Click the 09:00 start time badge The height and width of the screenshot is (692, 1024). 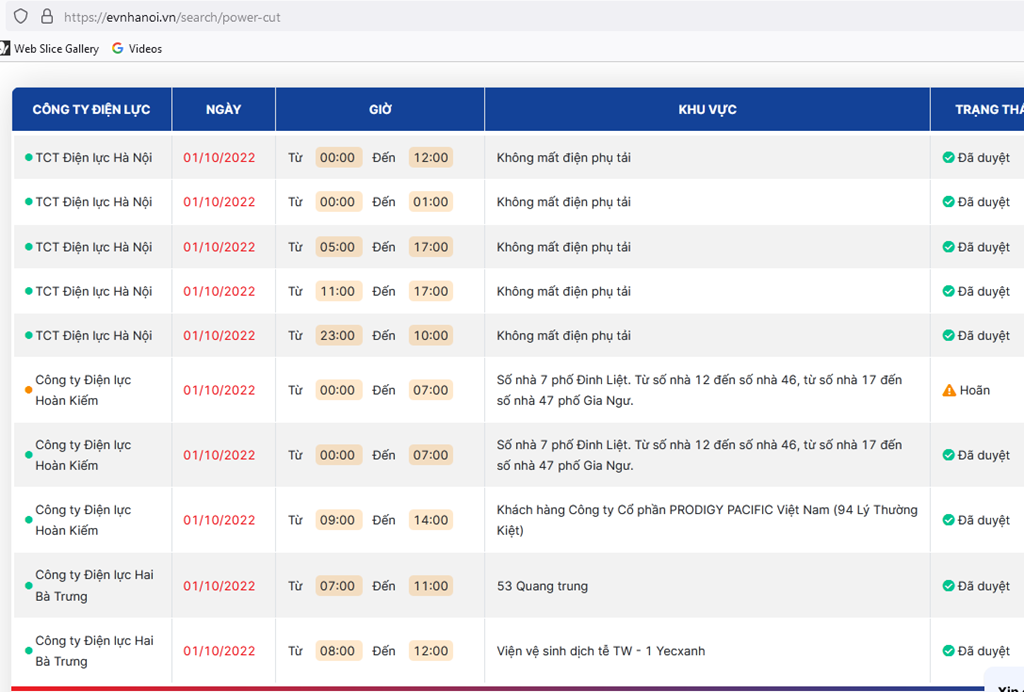coord(338,520)
